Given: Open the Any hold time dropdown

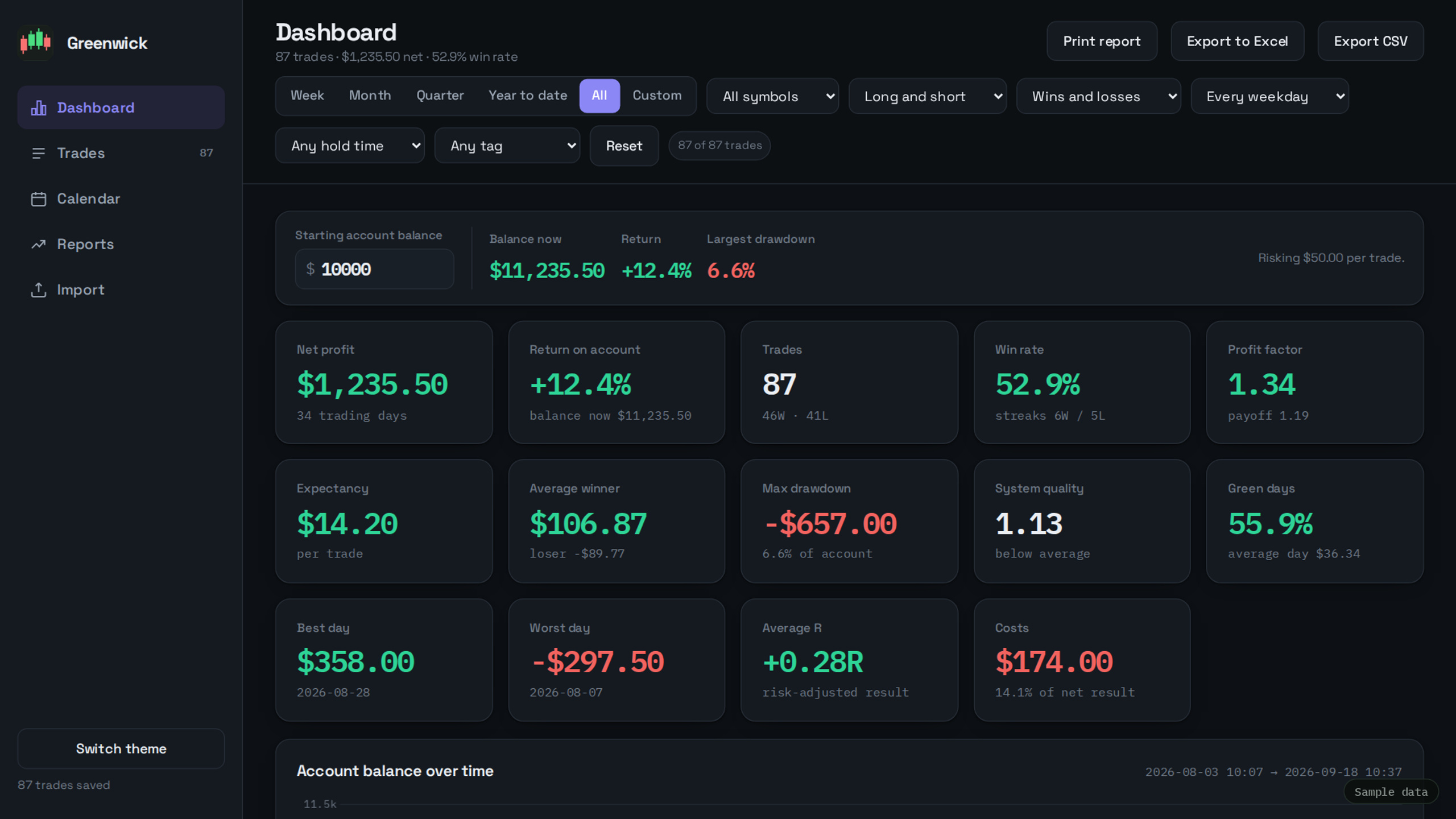Looking at the screenshot, I should click(x=350, y=146).
